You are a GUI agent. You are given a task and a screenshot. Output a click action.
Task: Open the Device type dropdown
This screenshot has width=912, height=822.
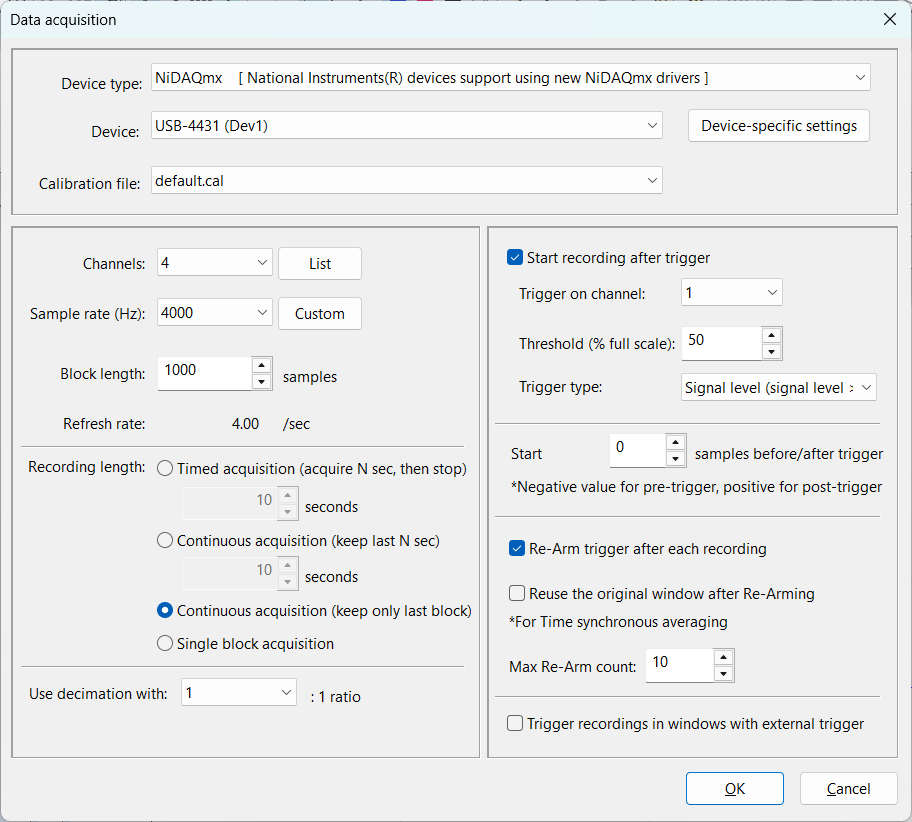point(860,77)
